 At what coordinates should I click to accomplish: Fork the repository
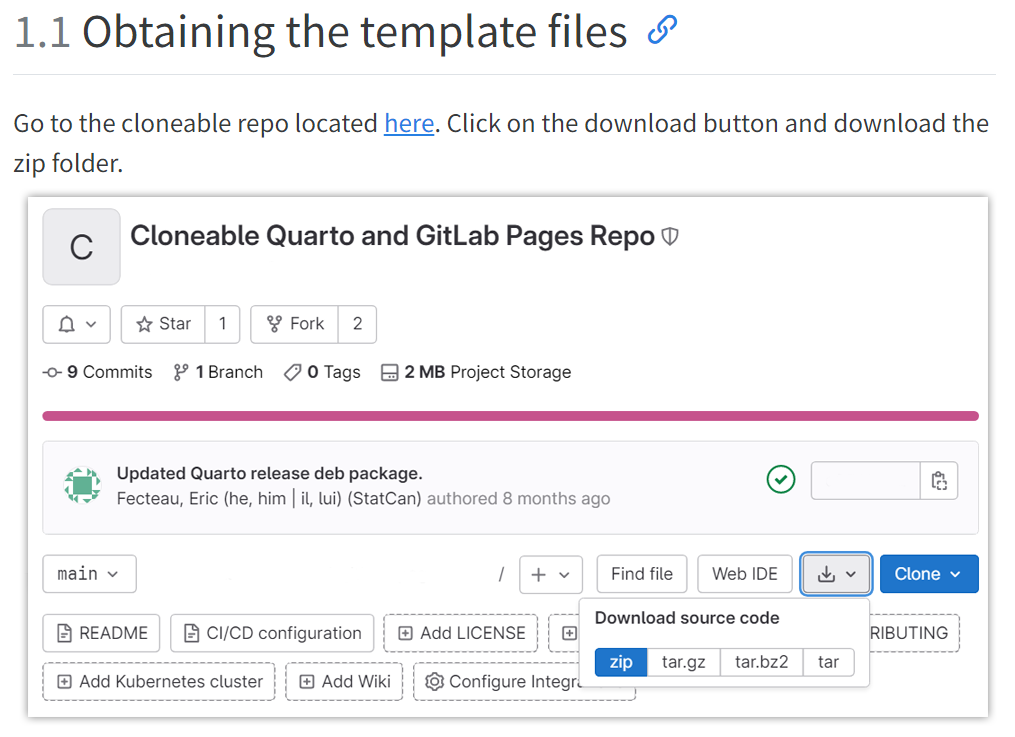click(294, 324)
